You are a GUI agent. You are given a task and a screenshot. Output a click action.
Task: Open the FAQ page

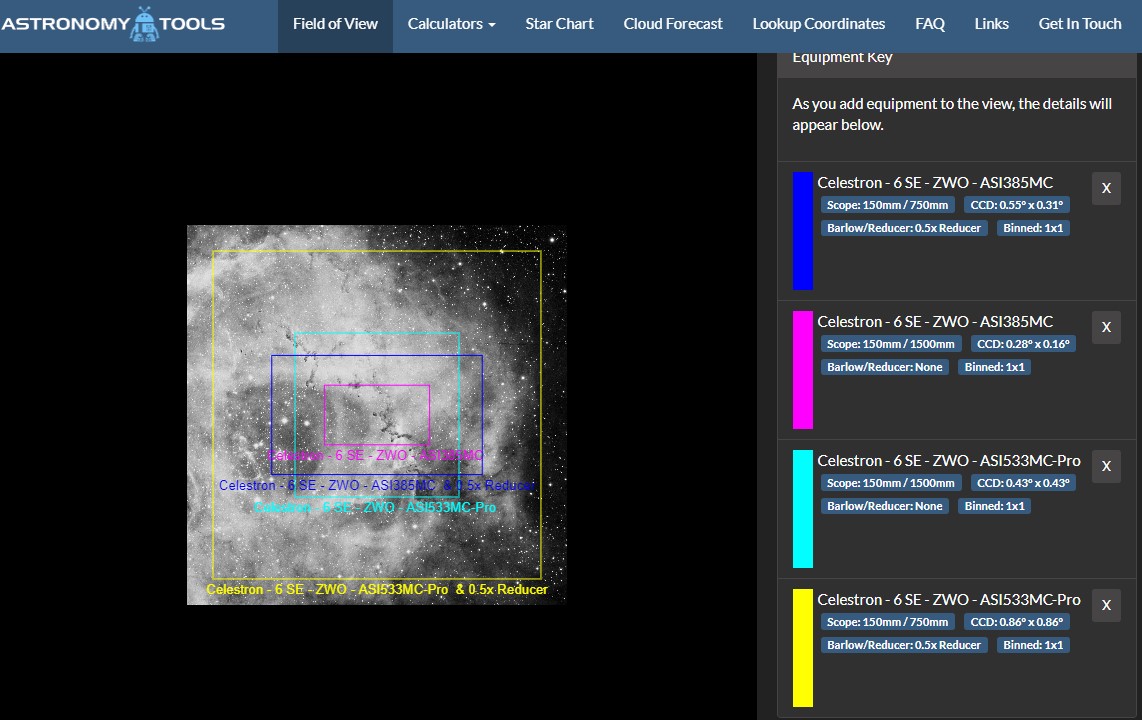point(930,24)
